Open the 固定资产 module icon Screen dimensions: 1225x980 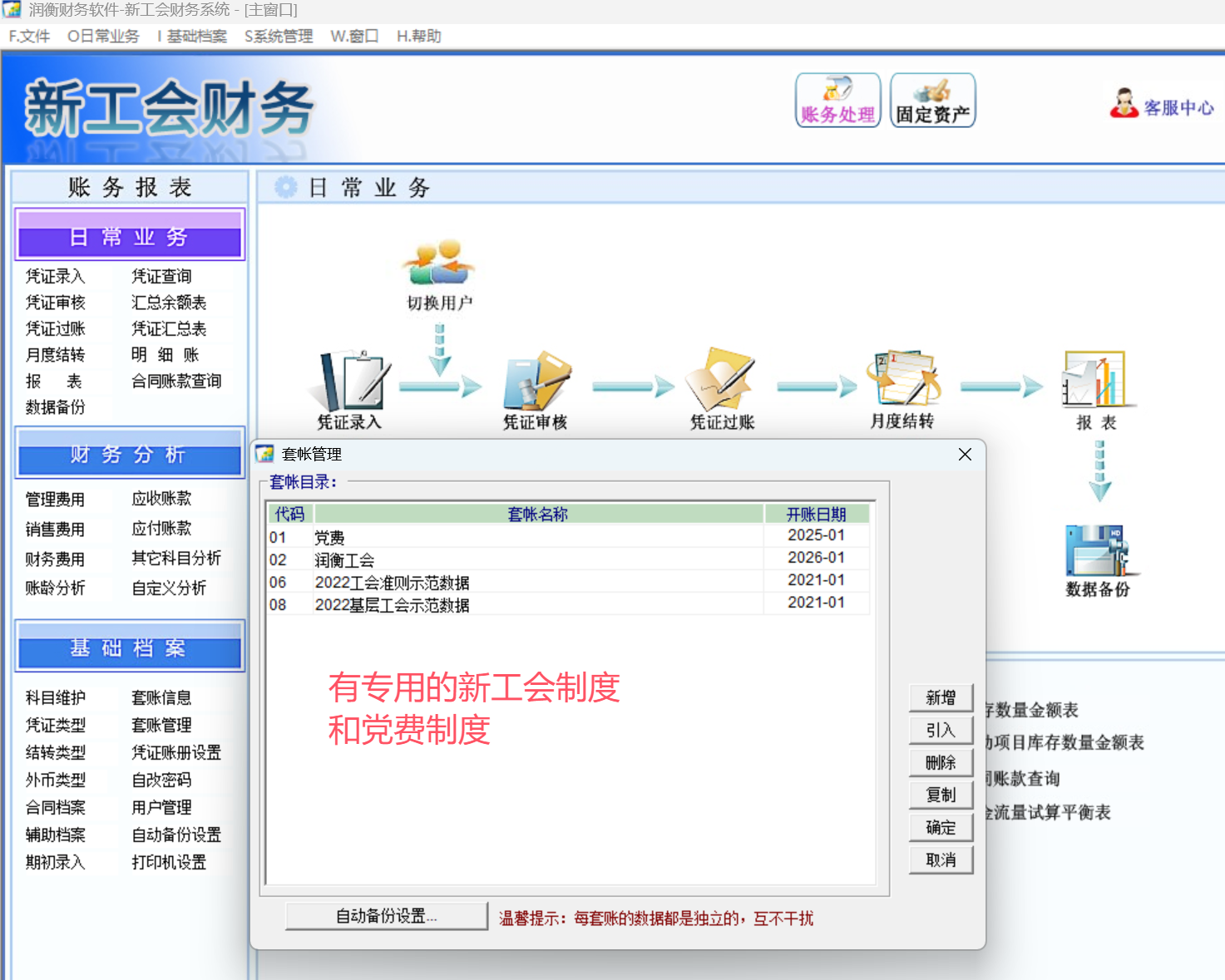pos(932,100)
